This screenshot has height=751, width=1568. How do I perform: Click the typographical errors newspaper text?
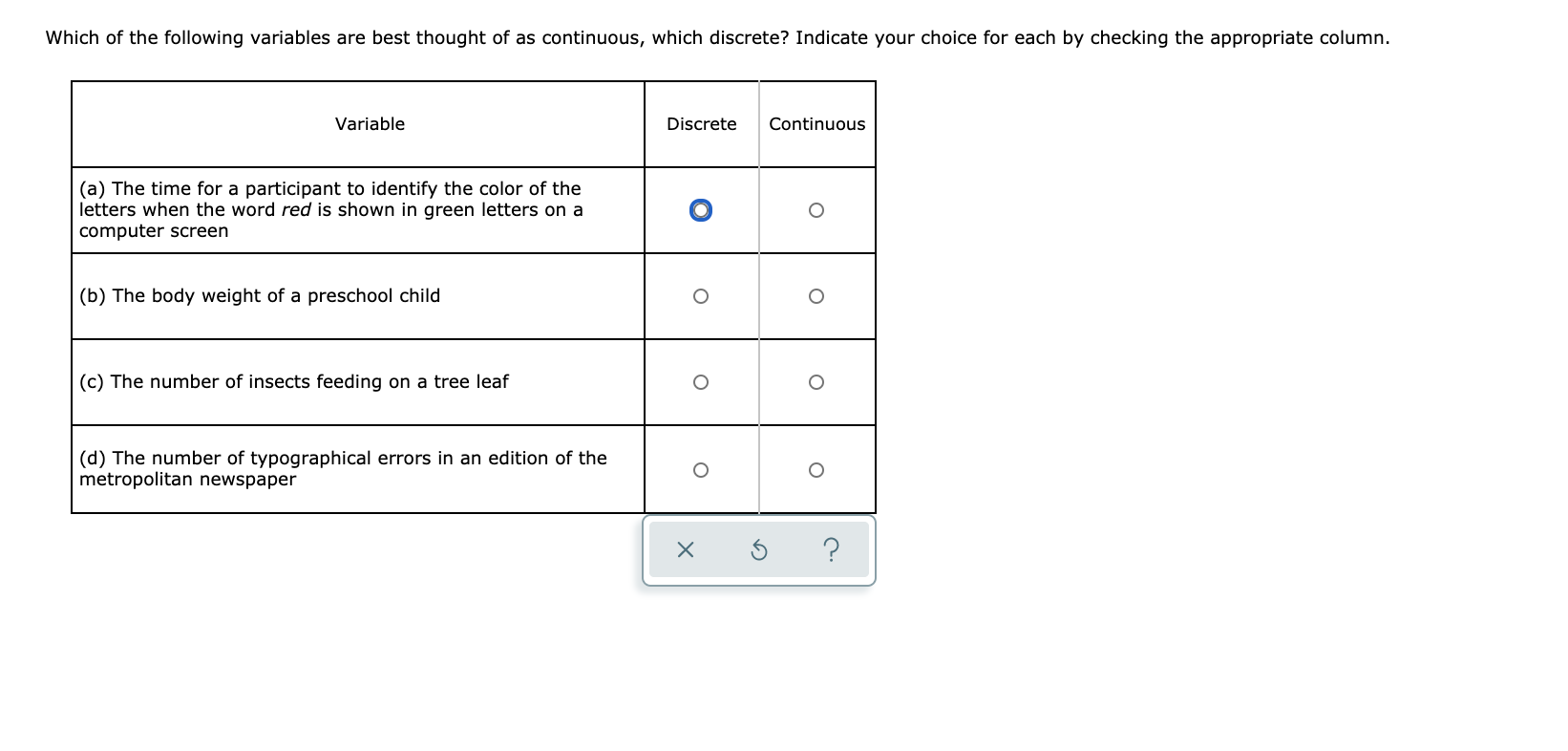click(x=343, y=468)
